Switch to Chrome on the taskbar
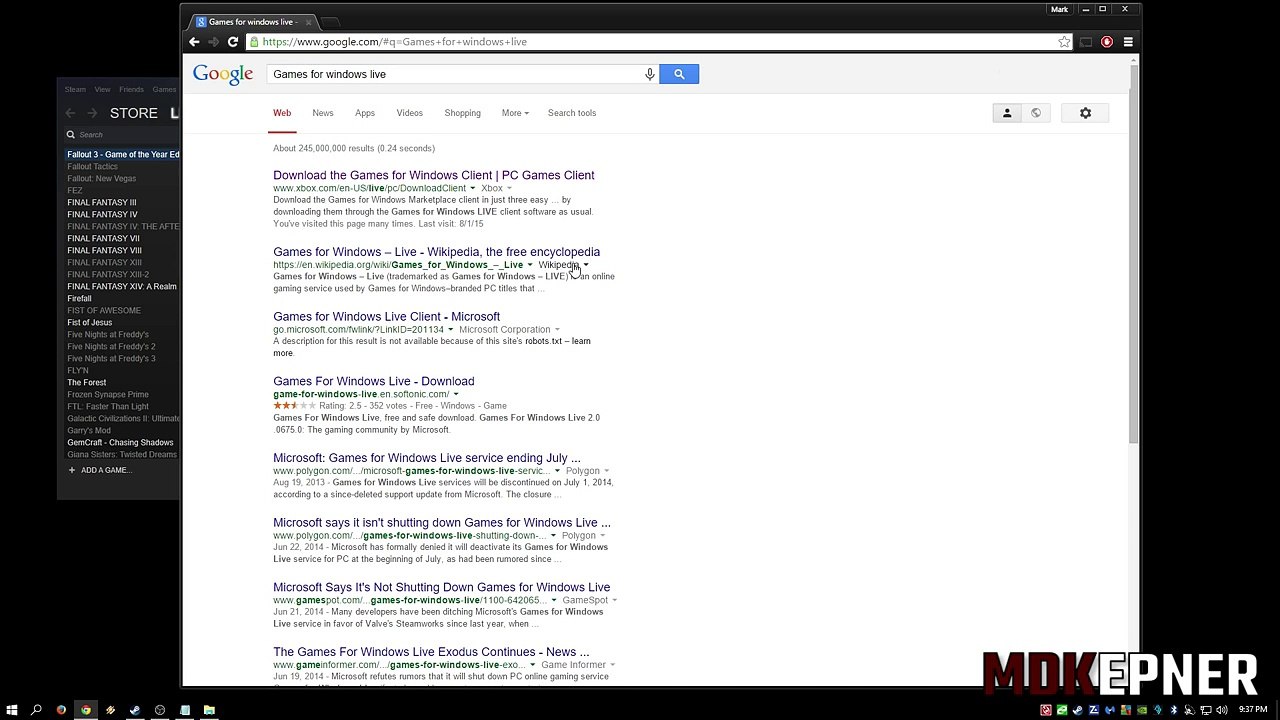The image size is (1280, 720). point(86,710)
